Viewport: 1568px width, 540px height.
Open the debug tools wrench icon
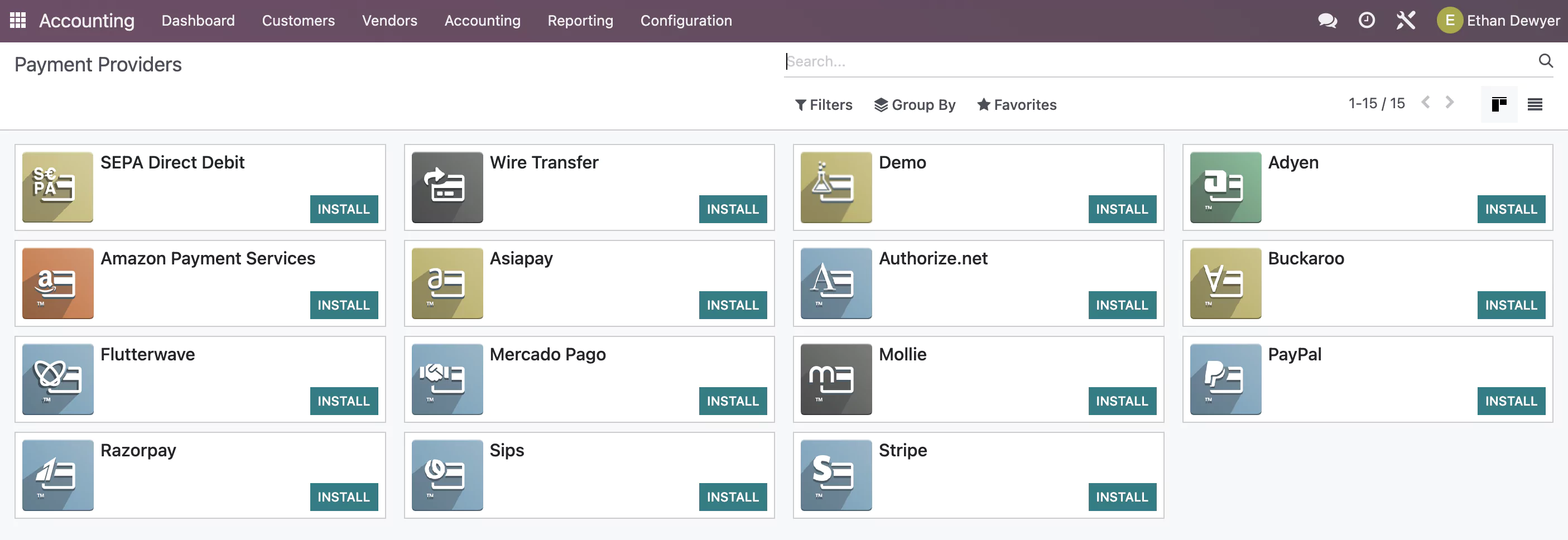[x=1406, y=20]
